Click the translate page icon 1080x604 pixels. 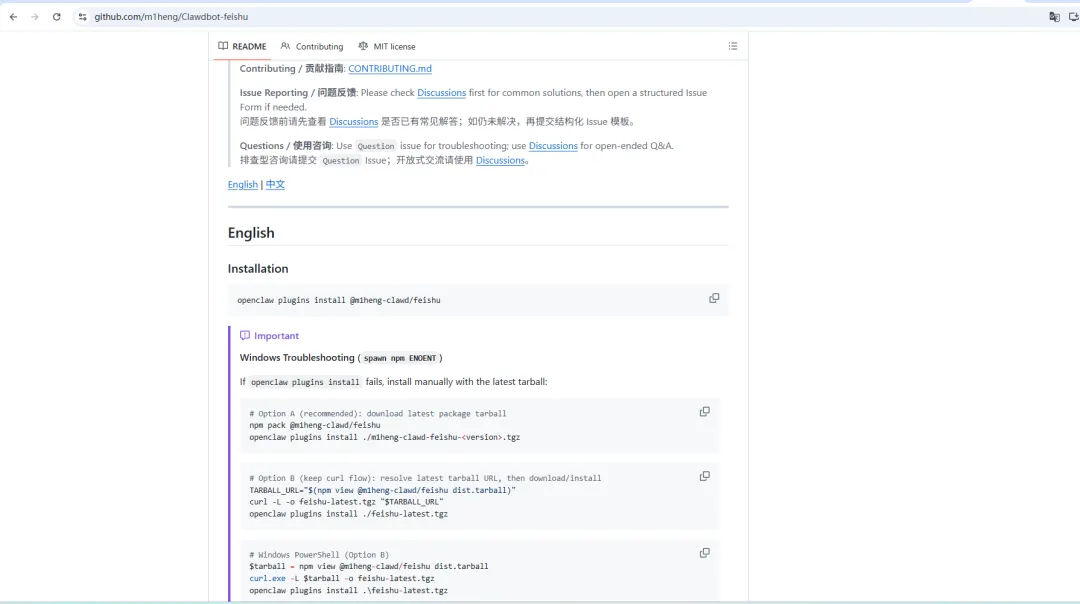(1054, 17)
